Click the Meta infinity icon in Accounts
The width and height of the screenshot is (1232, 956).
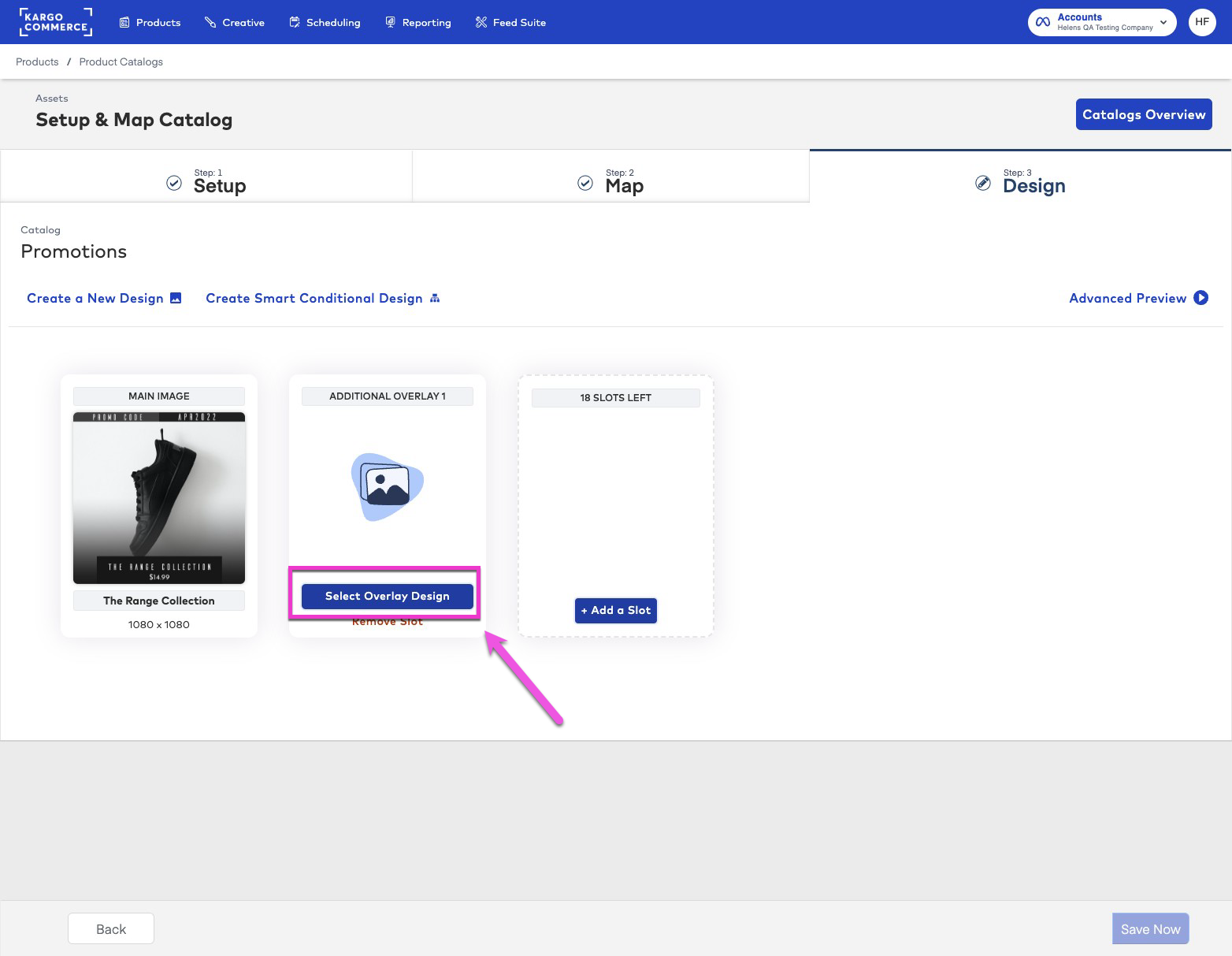pyautogui.click(x=1043, y=21)
